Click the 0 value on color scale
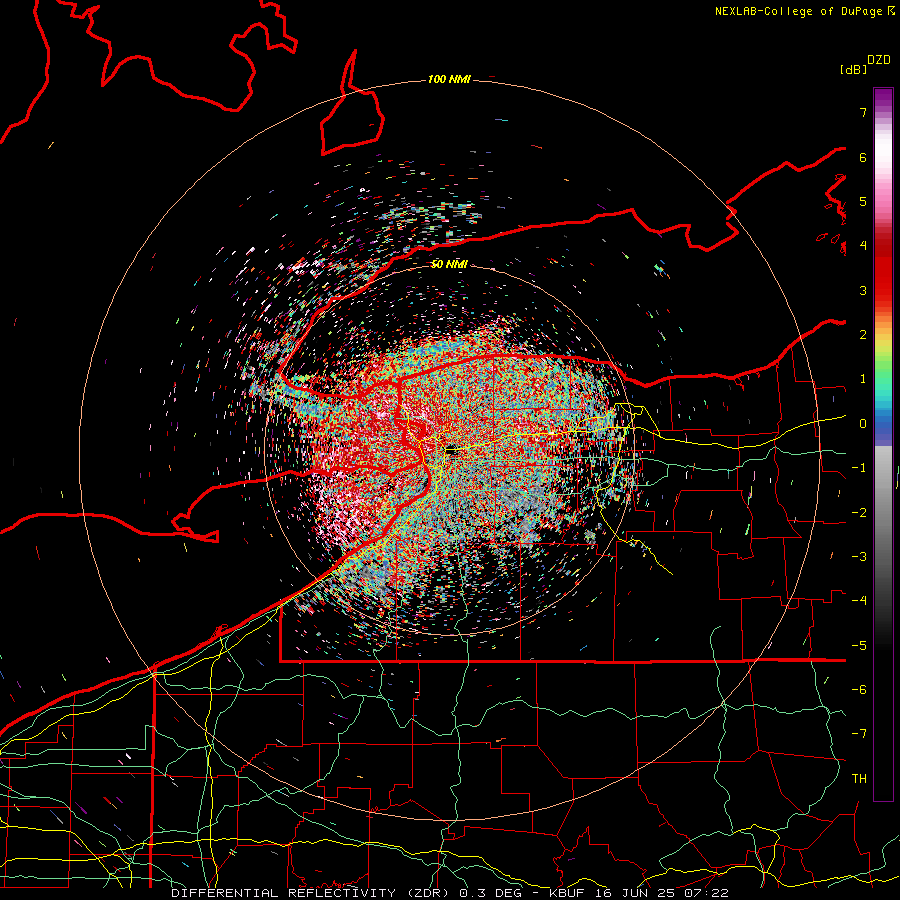The height and width of the screenshot is (900, 900). tap(863, 424)
